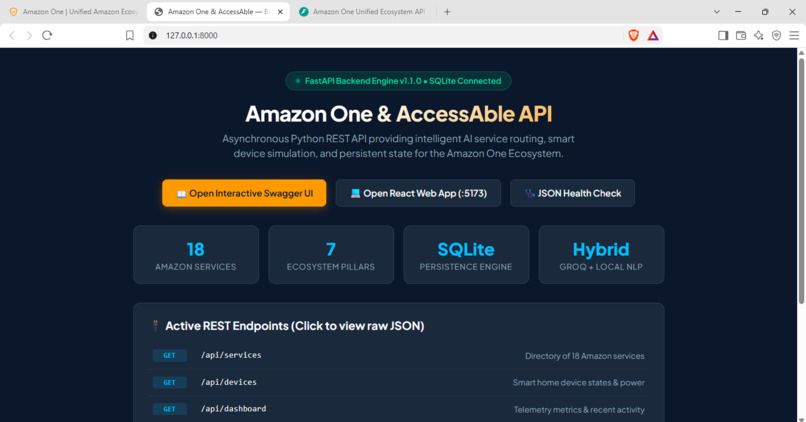Screen dimensions: 806x422
Task: Click the browser forward arrow
Action: 29,35
